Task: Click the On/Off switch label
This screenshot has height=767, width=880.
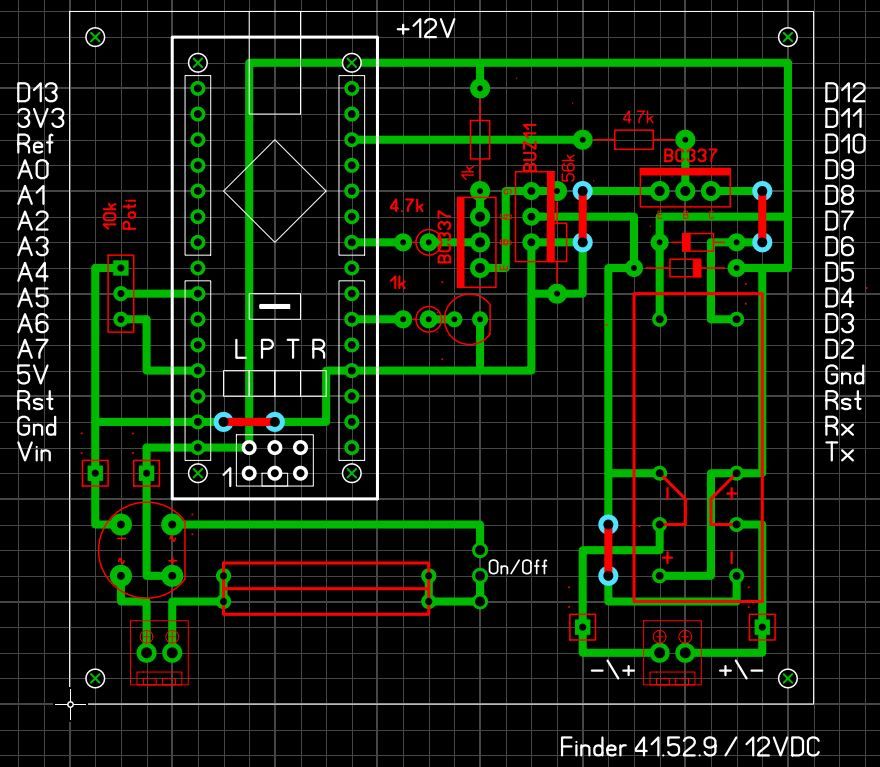Action: [x=518, y=568]
